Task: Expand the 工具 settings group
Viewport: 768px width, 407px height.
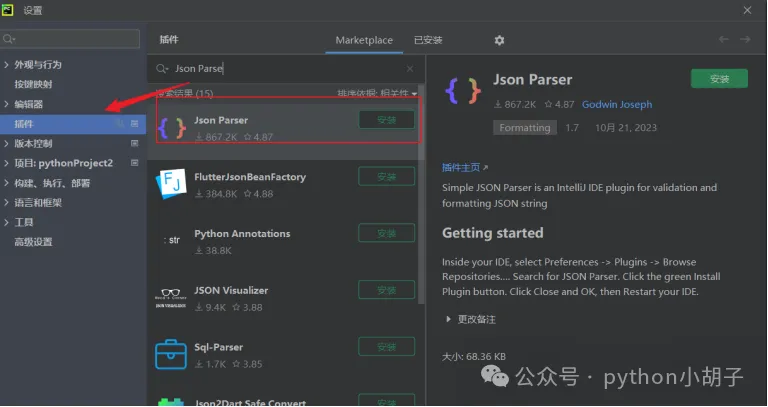Action: click(x=6, y=222)
